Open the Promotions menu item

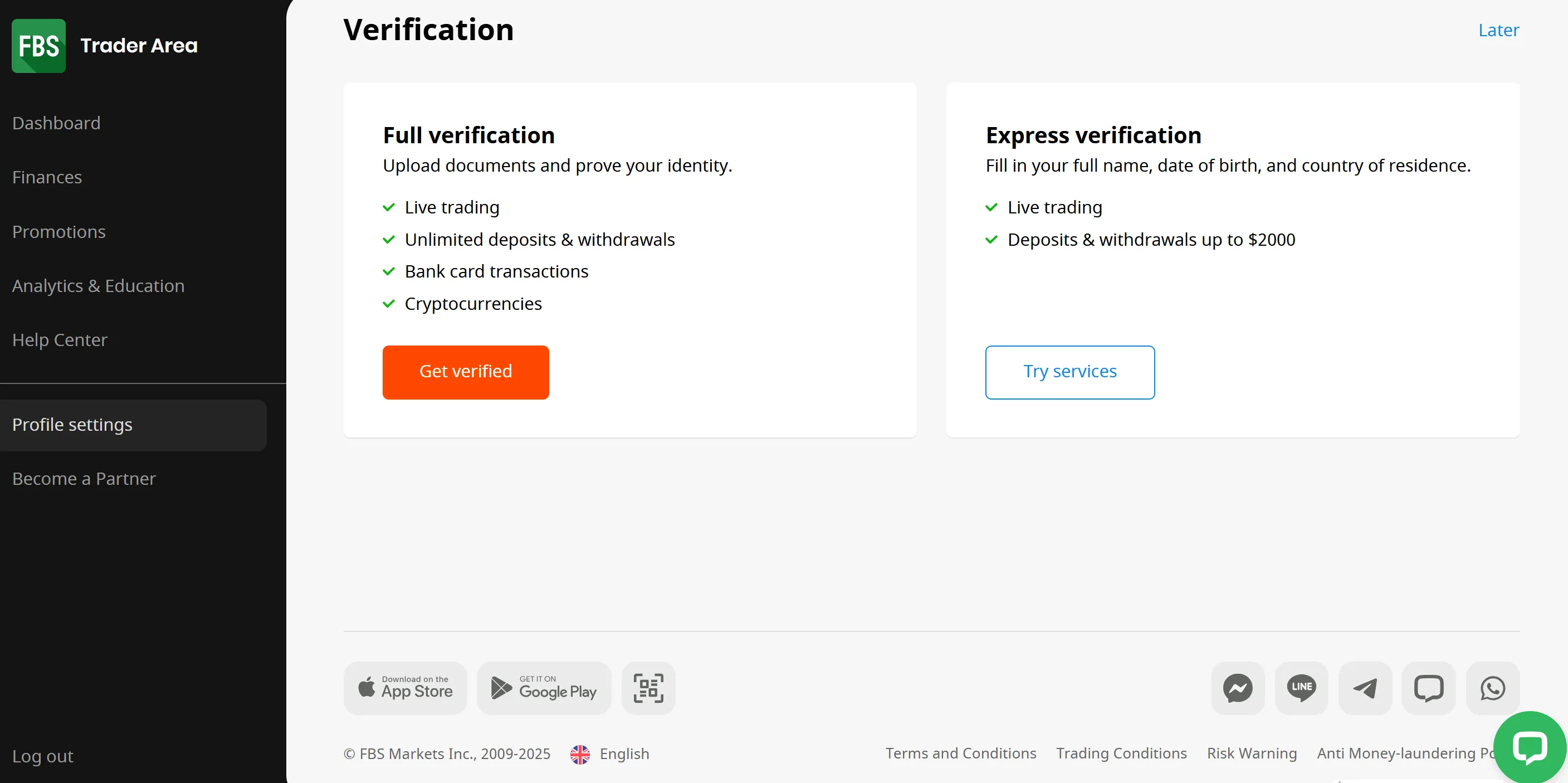coord(59,231)
